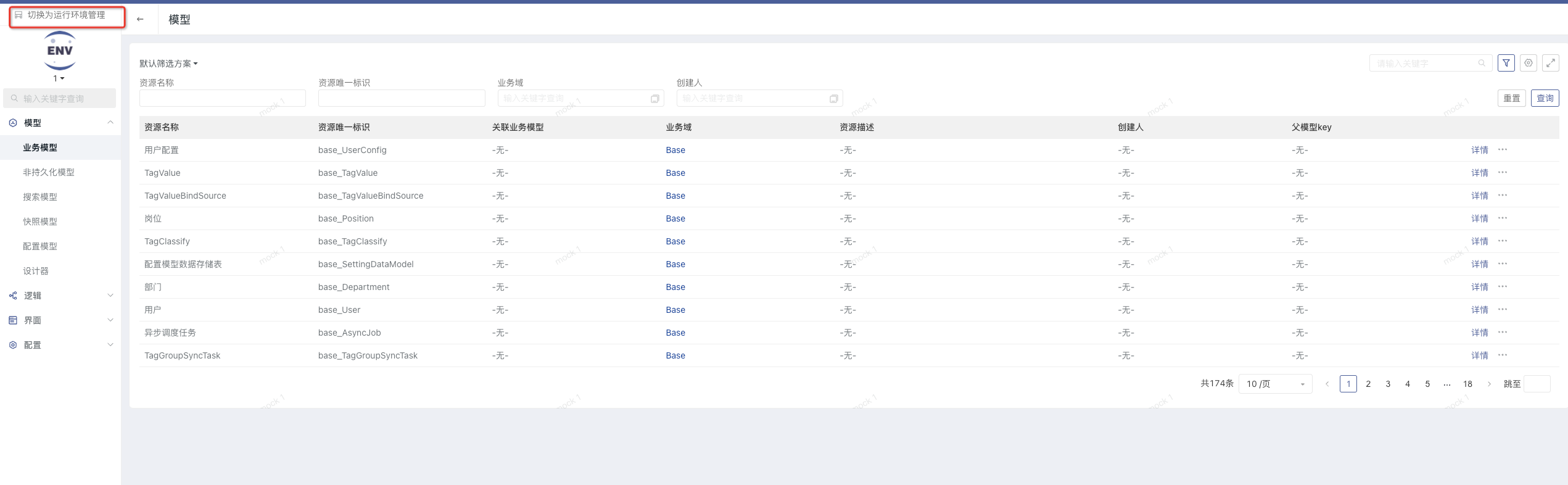The height and width of the screenshot is (485, 1568).
Task: Select 配置模型 menu item
Action: click(60, 246)
